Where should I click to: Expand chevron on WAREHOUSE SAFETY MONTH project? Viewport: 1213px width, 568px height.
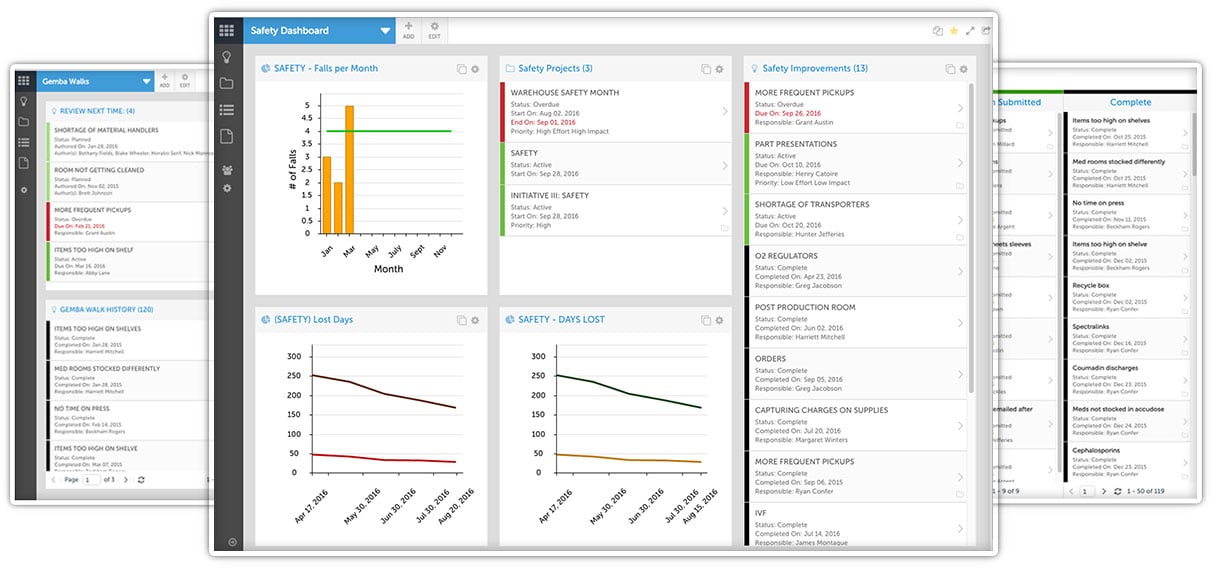[x=725, y=112]
